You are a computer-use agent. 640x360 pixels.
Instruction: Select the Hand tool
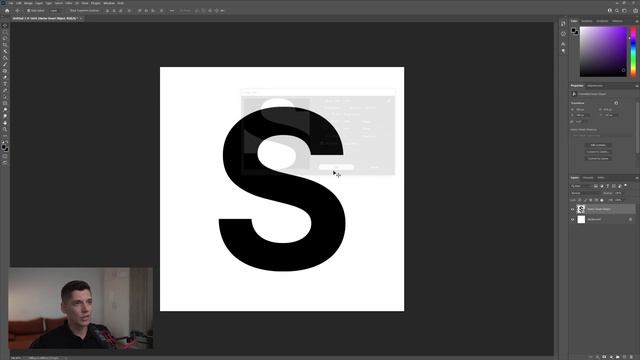click(5, 122)
